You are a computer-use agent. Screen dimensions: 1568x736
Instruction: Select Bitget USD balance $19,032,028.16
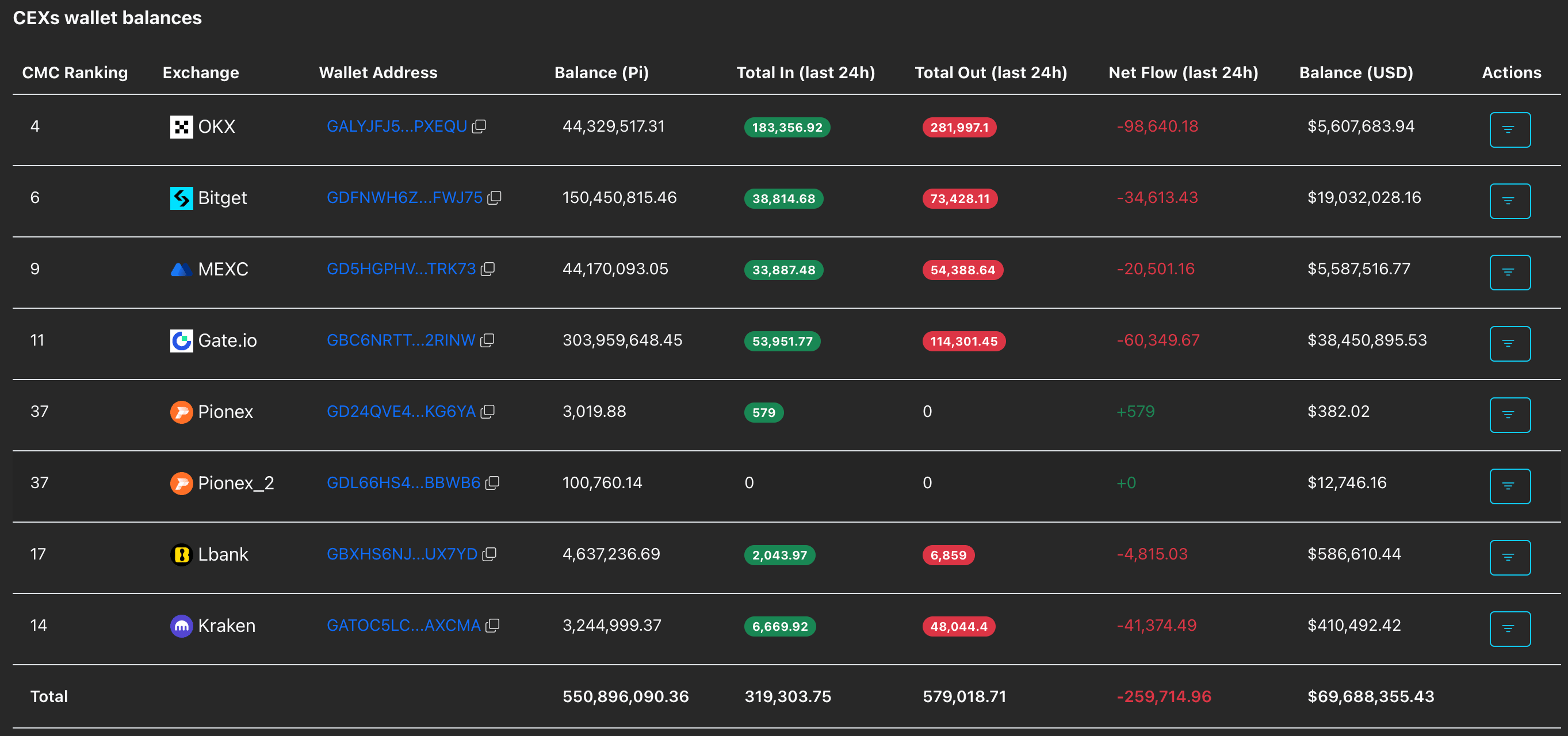pyautogui.click(x=1364, y=198)
